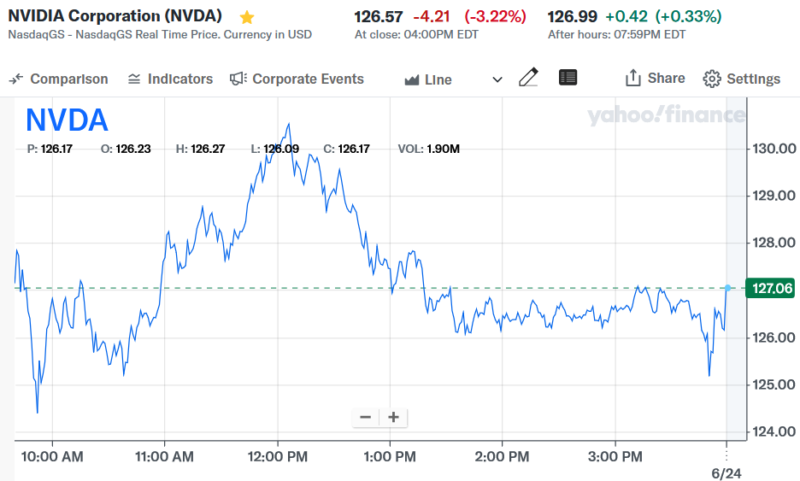Image resolution: width=800 pixels, height=481 pixels.
Task: Show Corporate Events options
Action: point(297,79)
